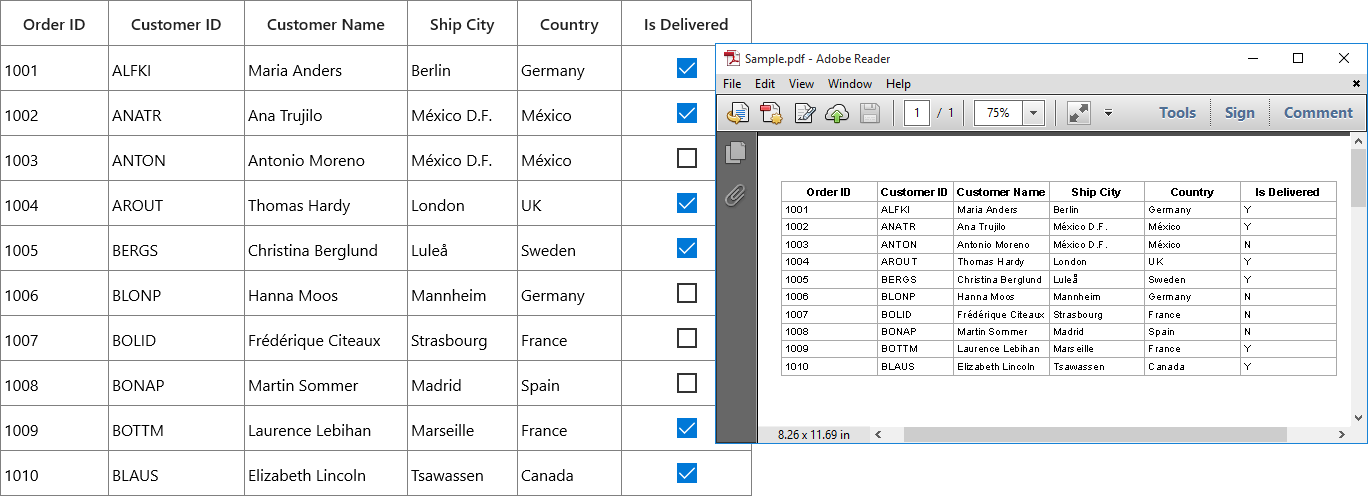1368x496 pixels.
Task: Uncheck Is Delivered for order 1001
Action: tap(687, 68)
